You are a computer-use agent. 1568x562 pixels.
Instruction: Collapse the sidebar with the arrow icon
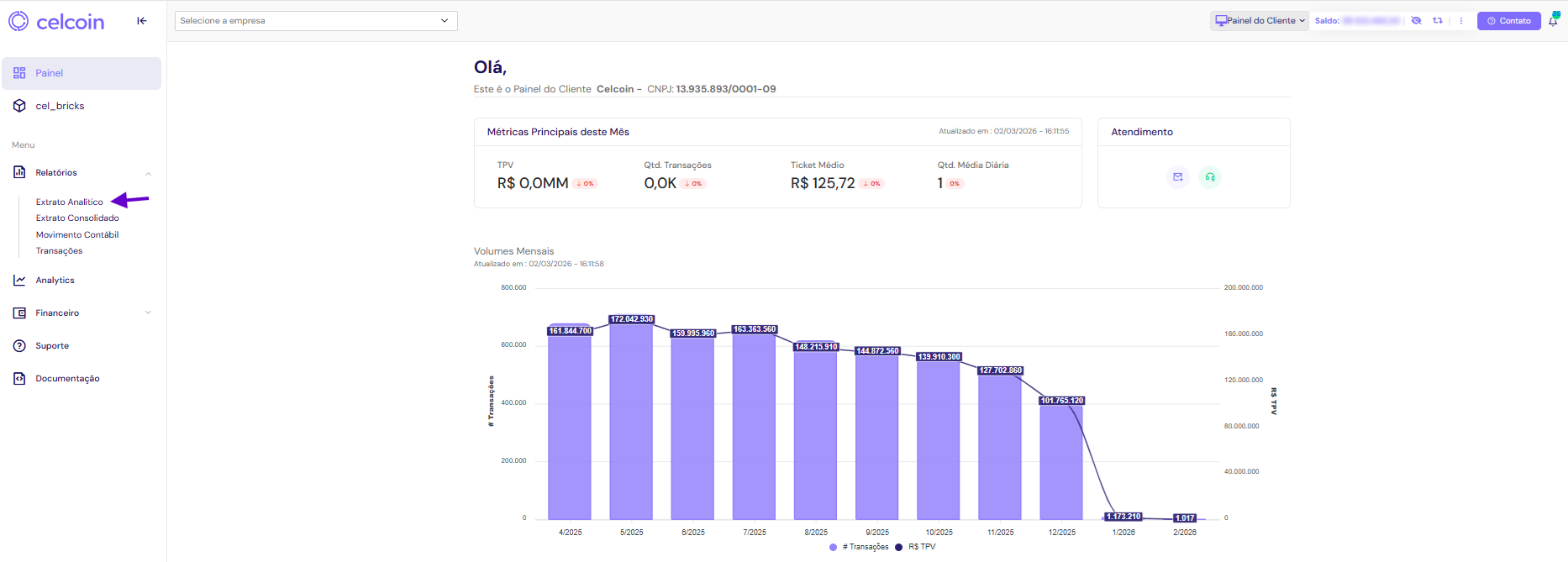pos(142,21)
